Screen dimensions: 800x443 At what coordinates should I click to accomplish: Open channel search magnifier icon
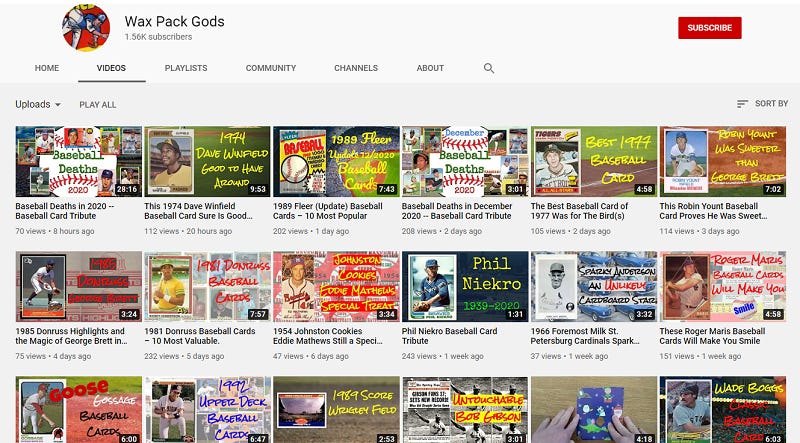[x=489, y=68]
